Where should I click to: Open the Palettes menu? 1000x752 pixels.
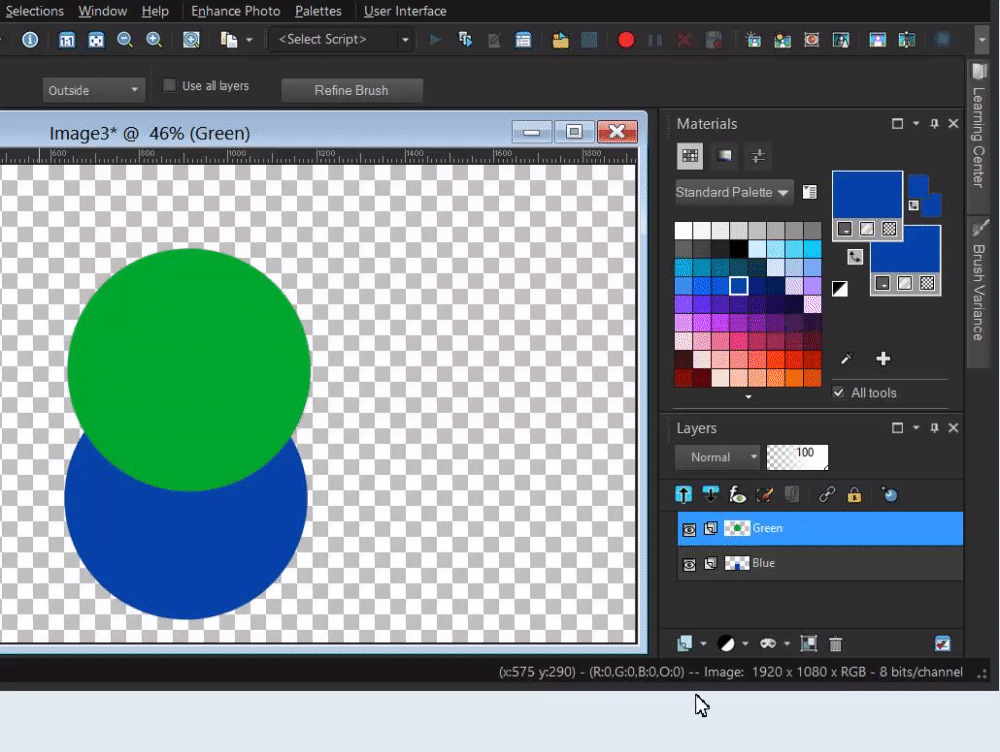tap(318, 11)
